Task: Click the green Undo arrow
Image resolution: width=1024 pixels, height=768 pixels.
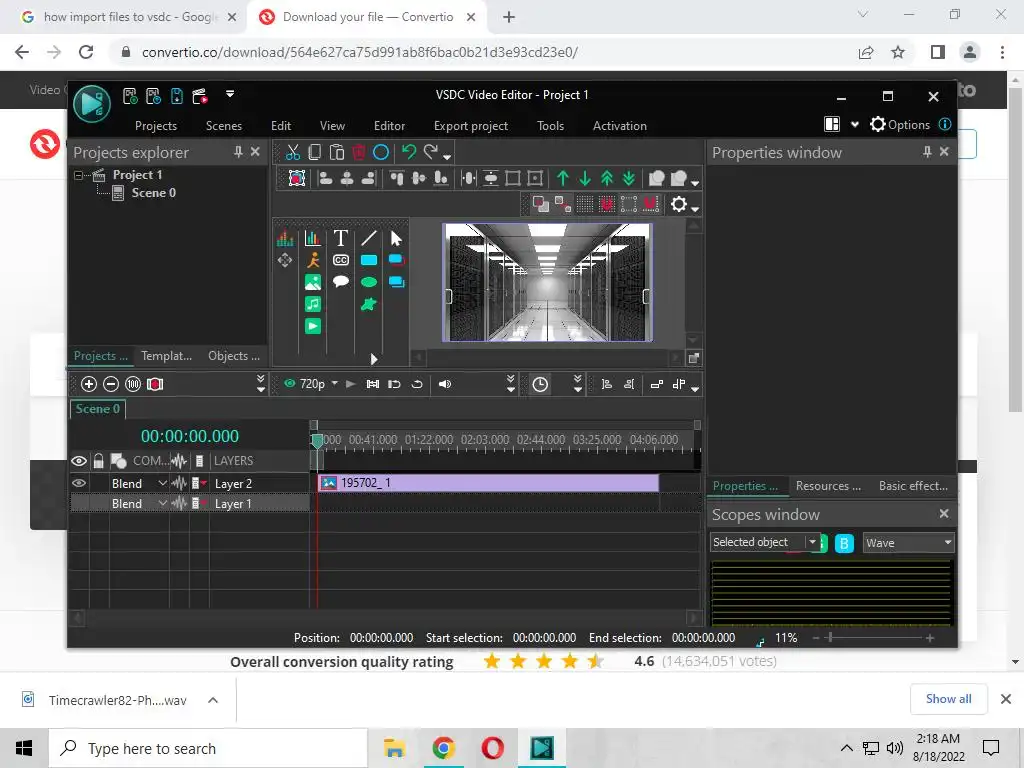Action: [409, 152]
